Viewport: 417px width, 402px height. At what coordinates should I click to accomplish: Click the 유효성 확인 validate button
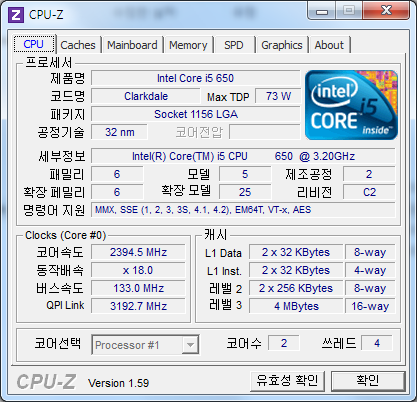point(287,381)
